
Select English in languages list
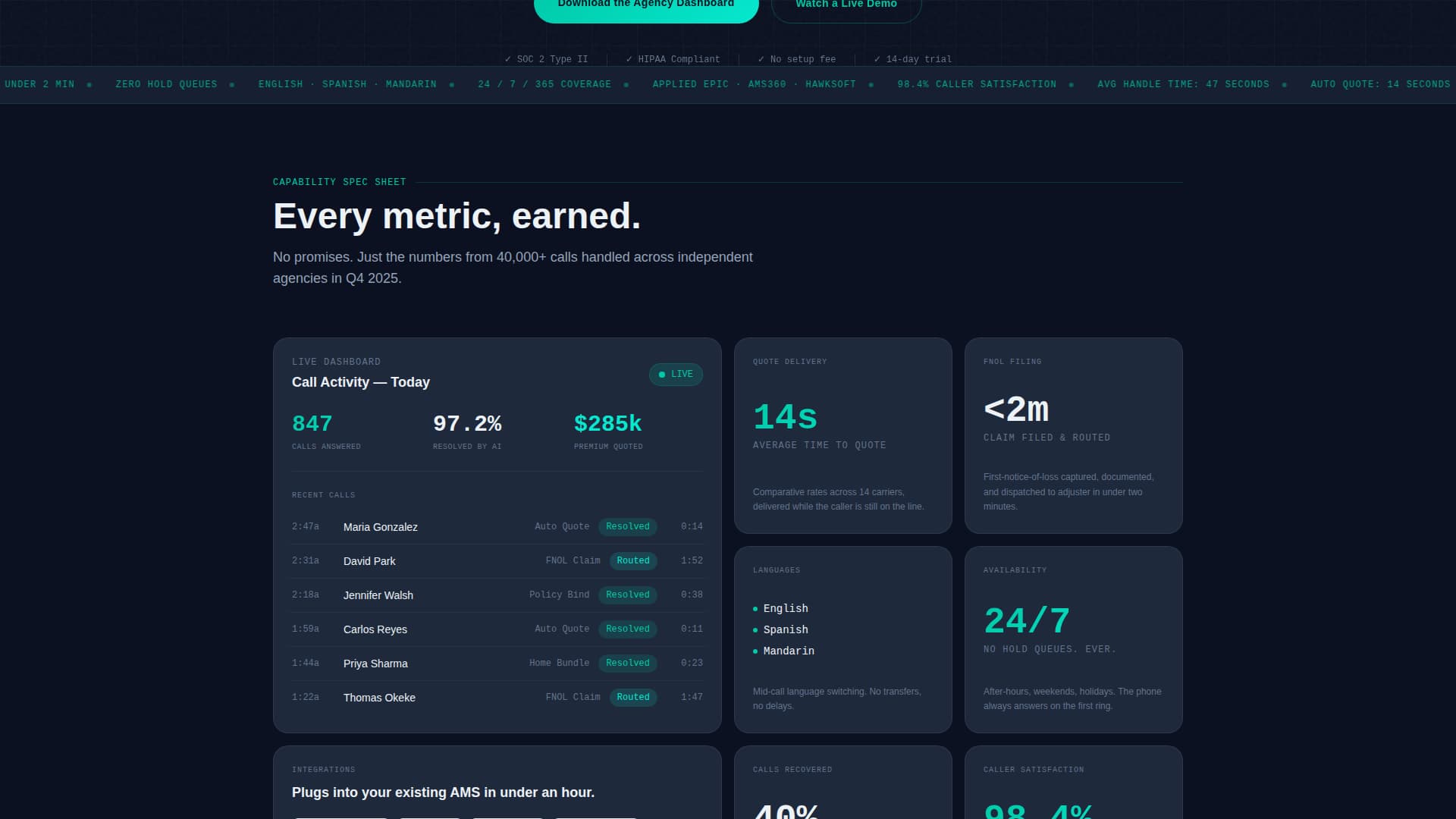(786, 609)
